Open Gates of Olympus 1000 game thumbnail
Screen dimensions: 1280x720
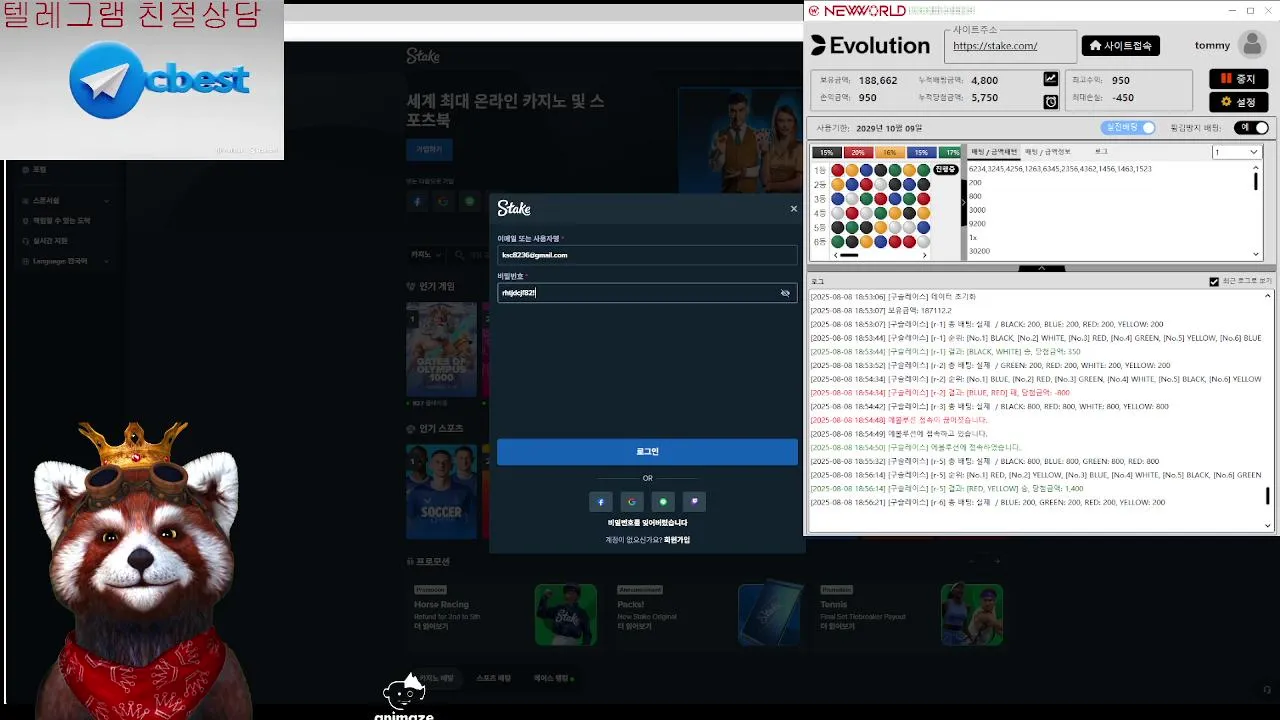point(441,350)
